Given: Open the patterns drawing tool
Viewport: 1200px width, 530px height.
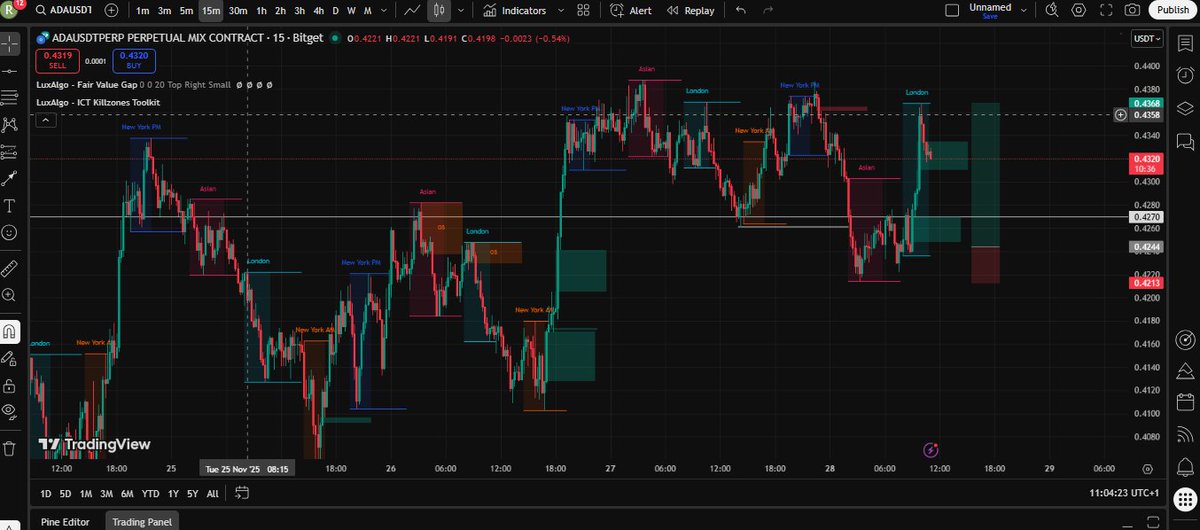Looking at the screenshot, I should click(x=10, y=125).
